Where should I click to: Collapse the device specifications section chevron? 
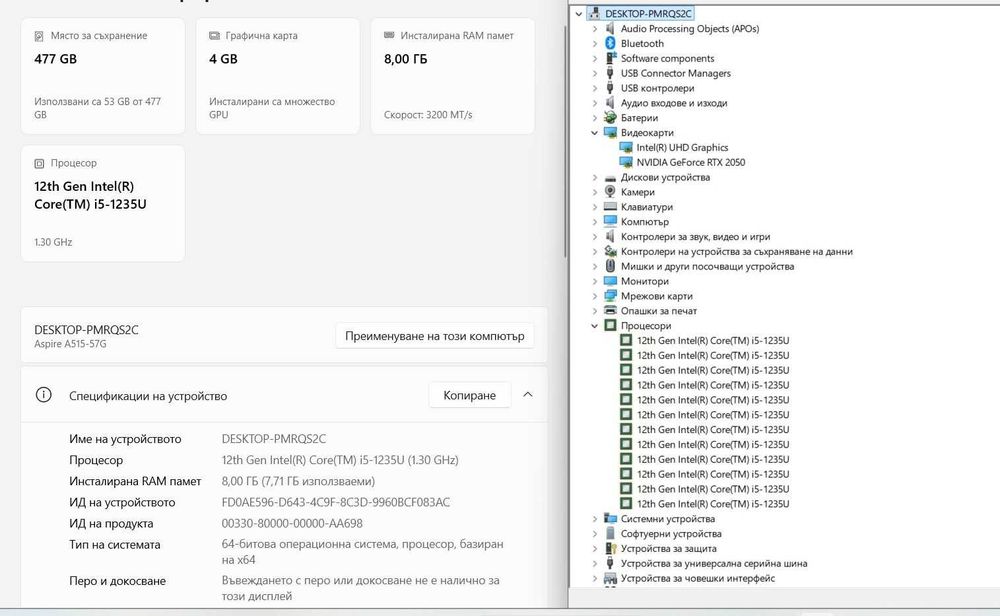pos(528,395)
